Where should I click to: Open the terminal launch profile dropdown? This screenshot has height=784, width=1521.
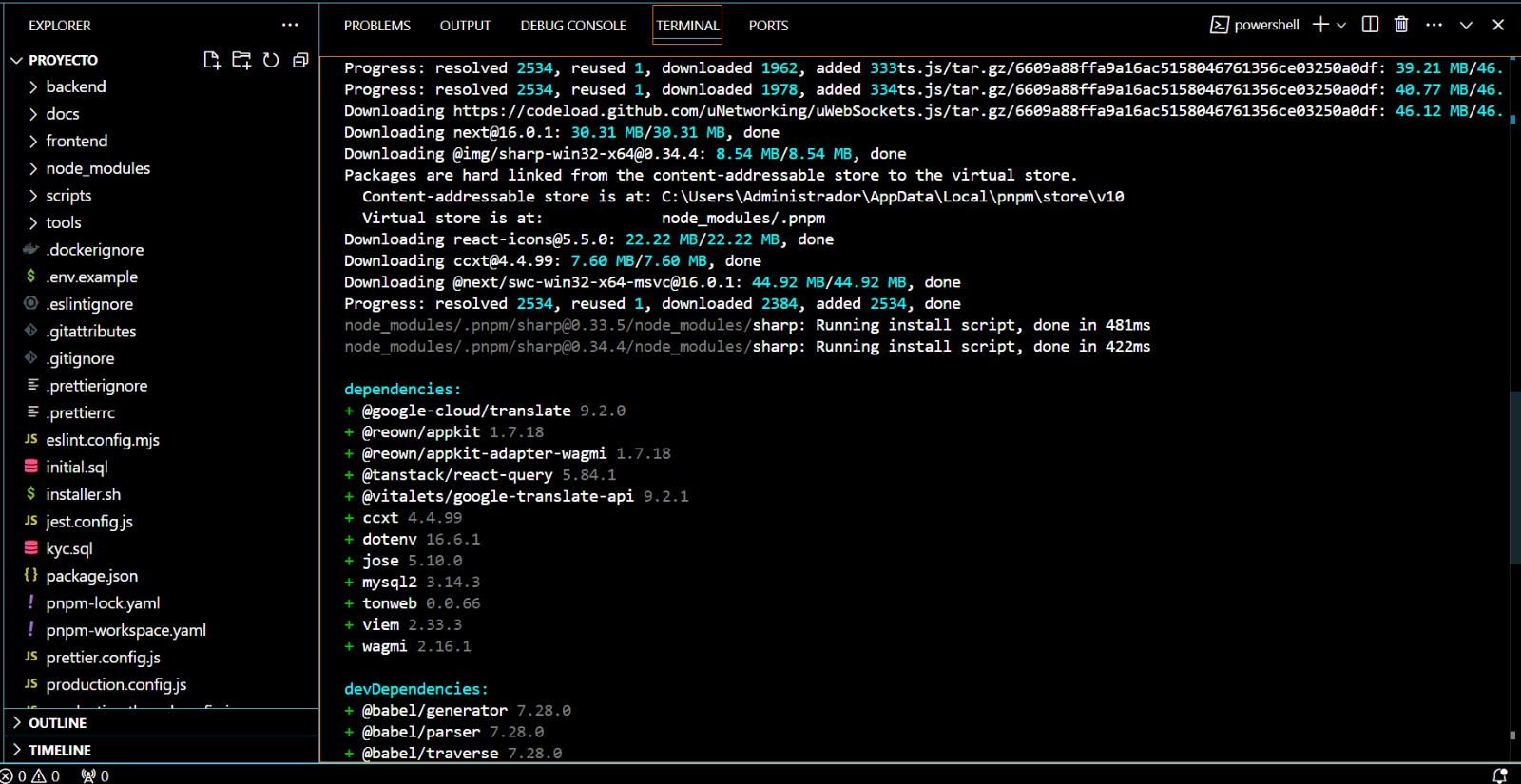pos(1341,25)
